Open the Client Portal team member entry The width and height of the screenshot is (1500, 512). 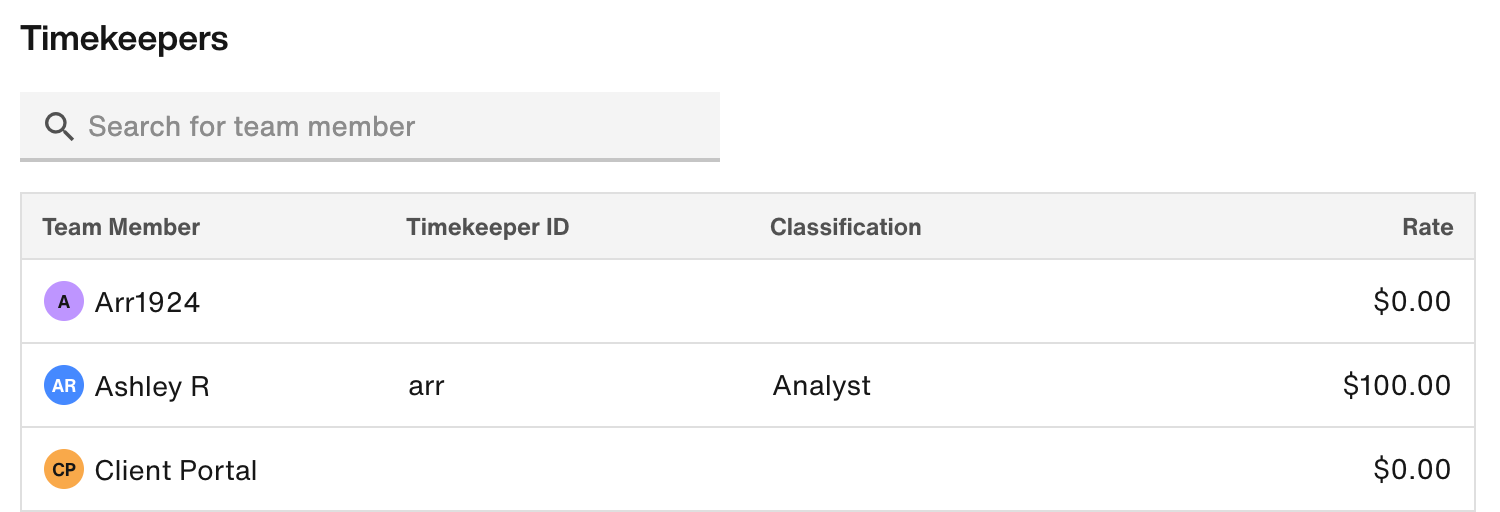[x=176, y=470]
